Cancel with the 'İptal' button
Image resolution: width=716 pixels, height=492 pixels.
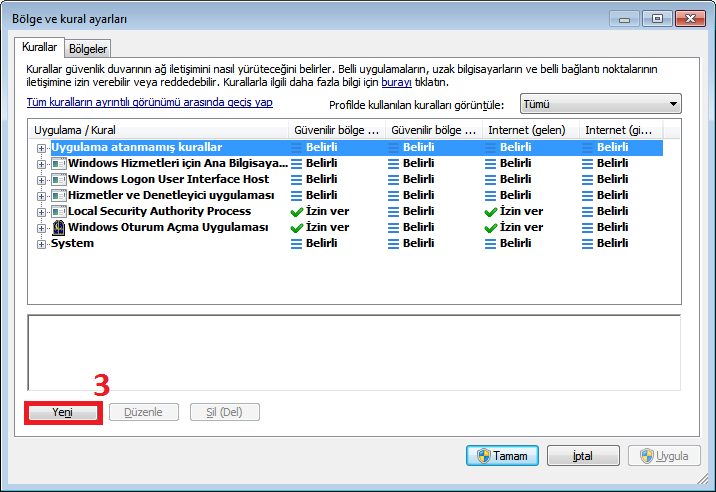click(583, 455)
